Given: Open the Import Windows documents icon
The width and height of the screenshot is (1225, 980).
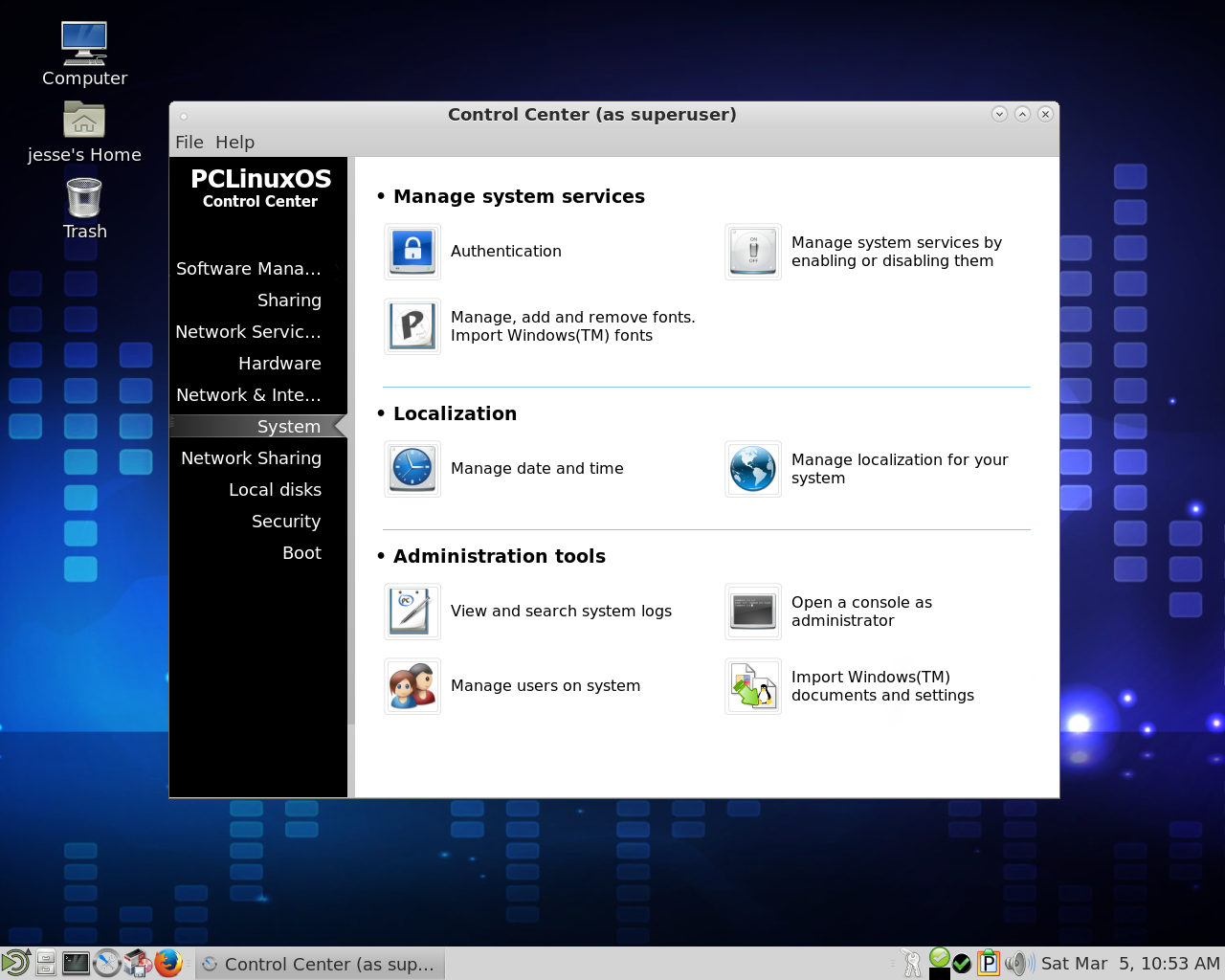Looking at the screenshot, I should [753, 686].
